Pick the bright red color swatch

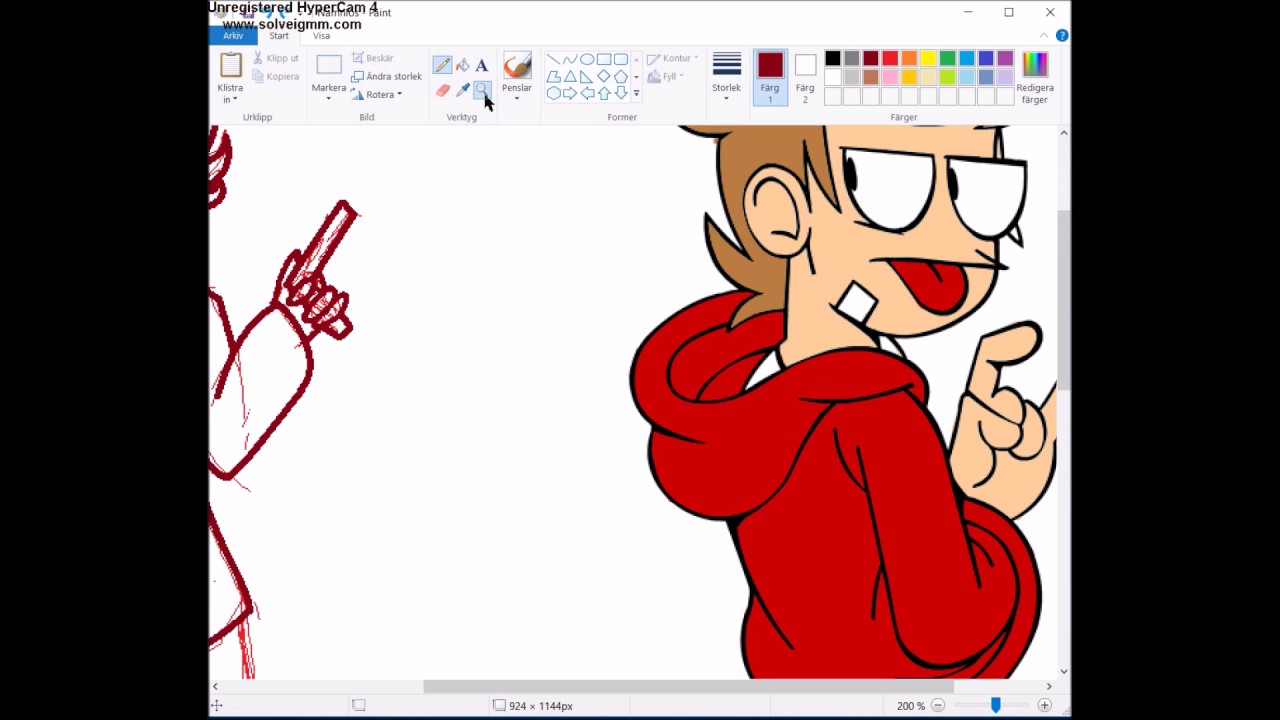click(890, 58)
